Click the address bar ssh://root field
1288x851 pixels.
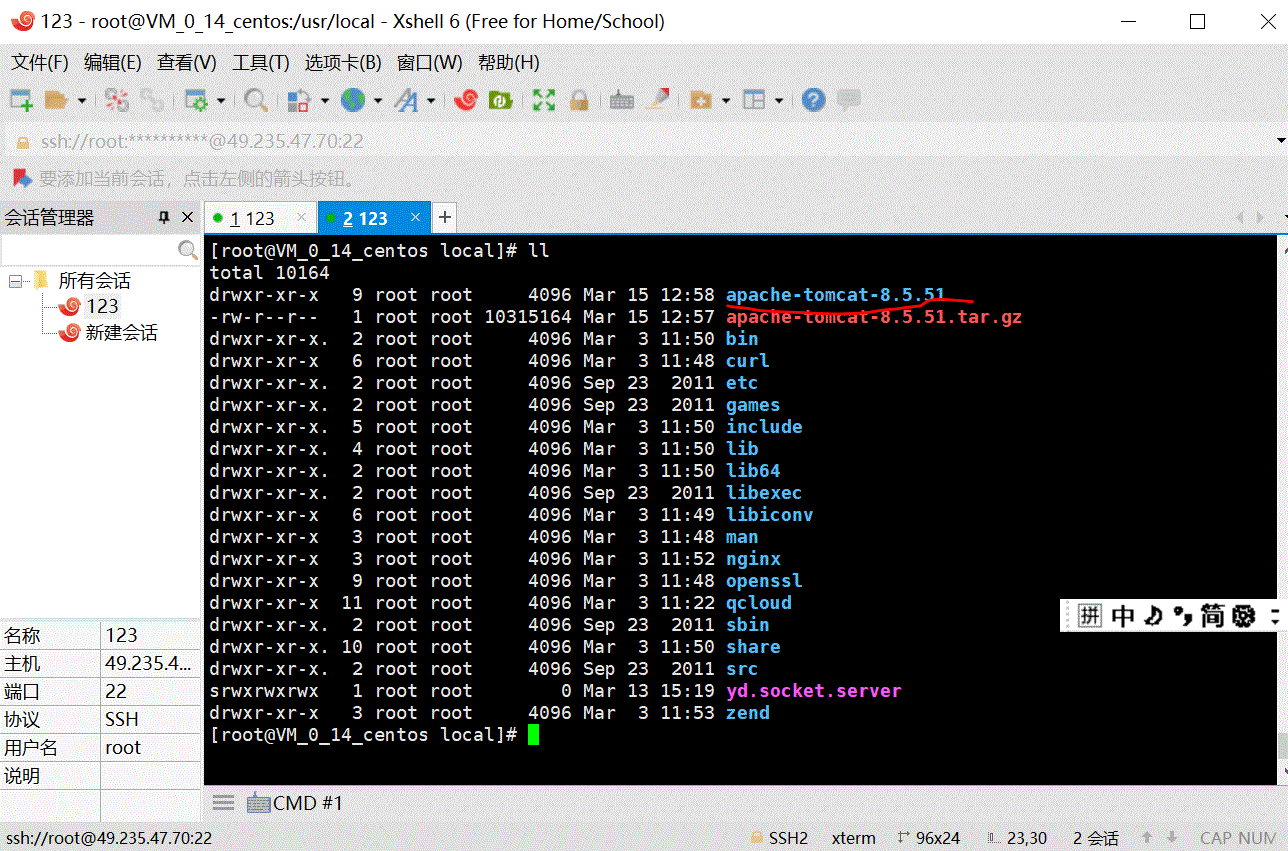[640, 141]
